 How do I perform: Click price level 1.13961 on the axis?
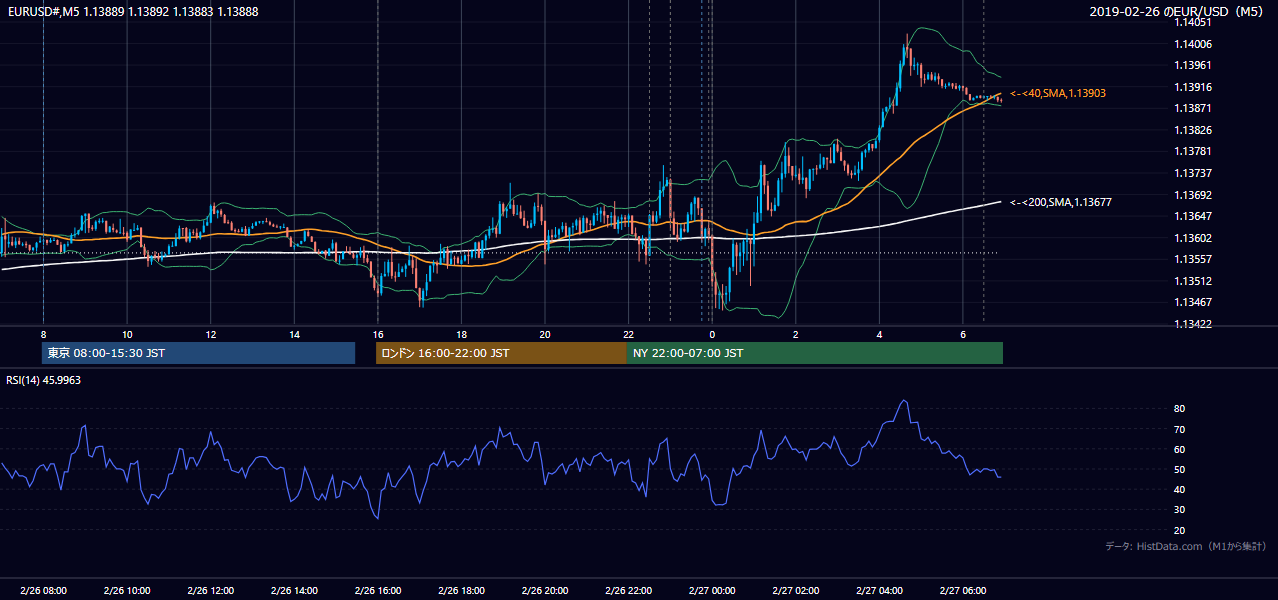pos(1193,65)
